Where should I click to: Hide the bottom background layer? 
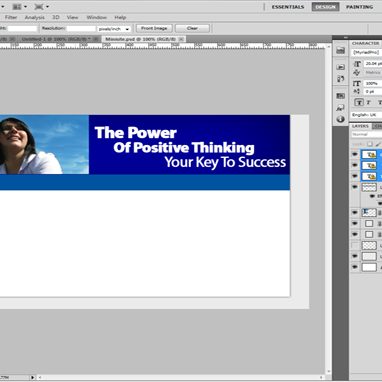point(355,267)
